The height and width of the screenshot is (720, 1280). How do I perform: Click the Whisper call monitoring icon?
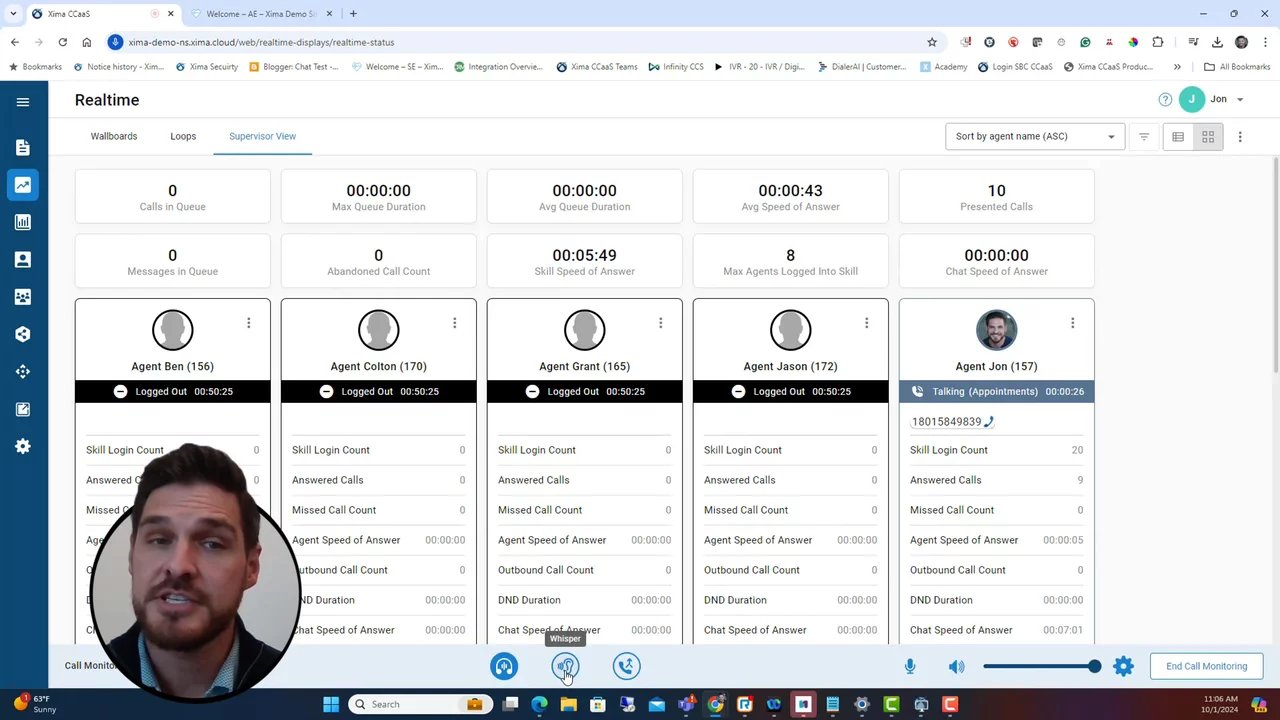tap(565, 666)
